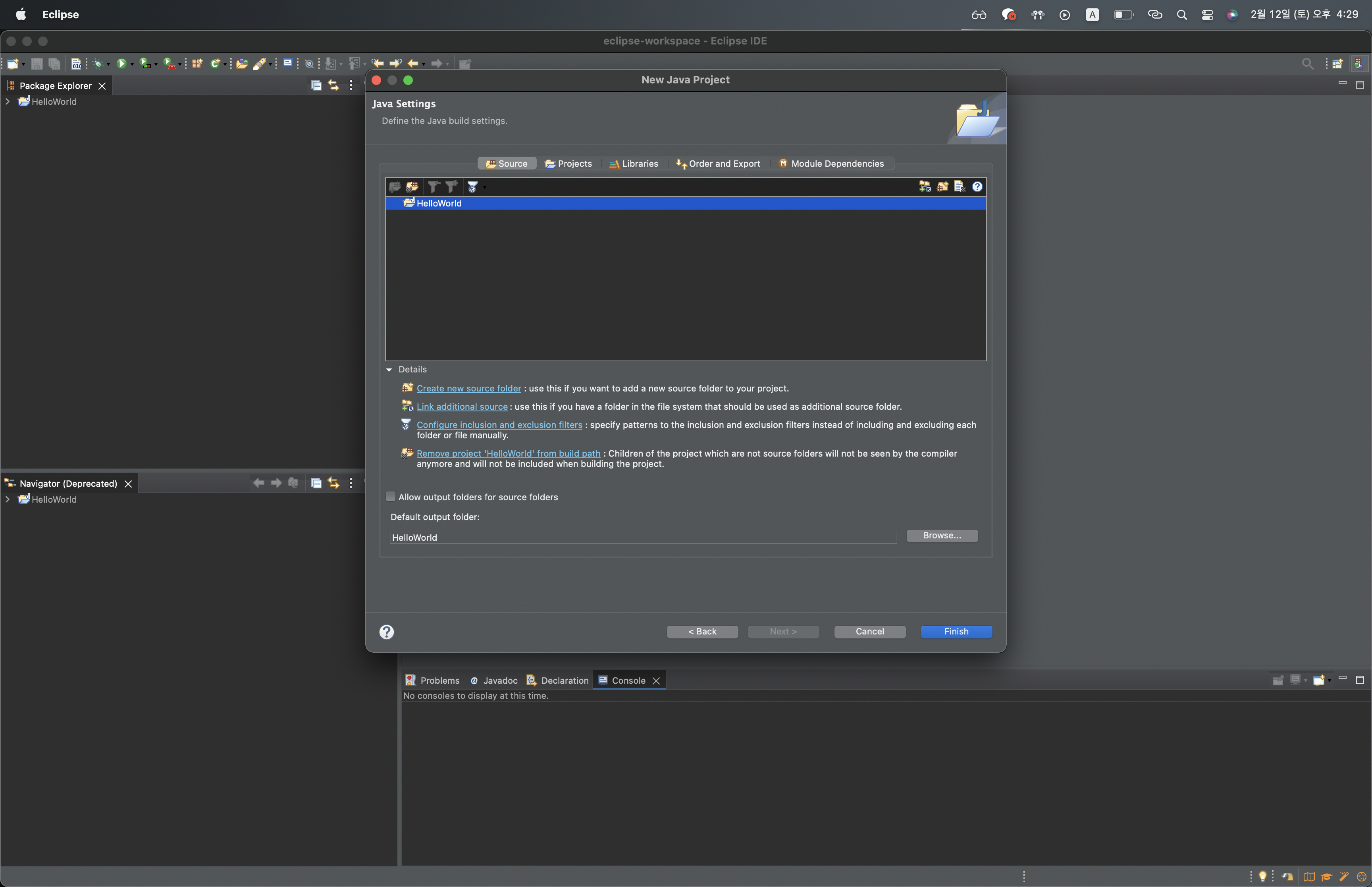Viewport: 1372px width, 887px height.
Task: Click the Skip All Breakpoints icon
Action: point(309,64)
